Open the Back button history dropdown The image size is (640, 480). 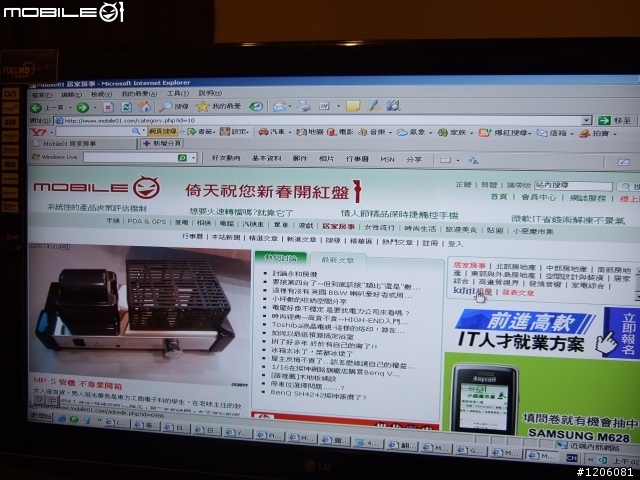(70, 108)
